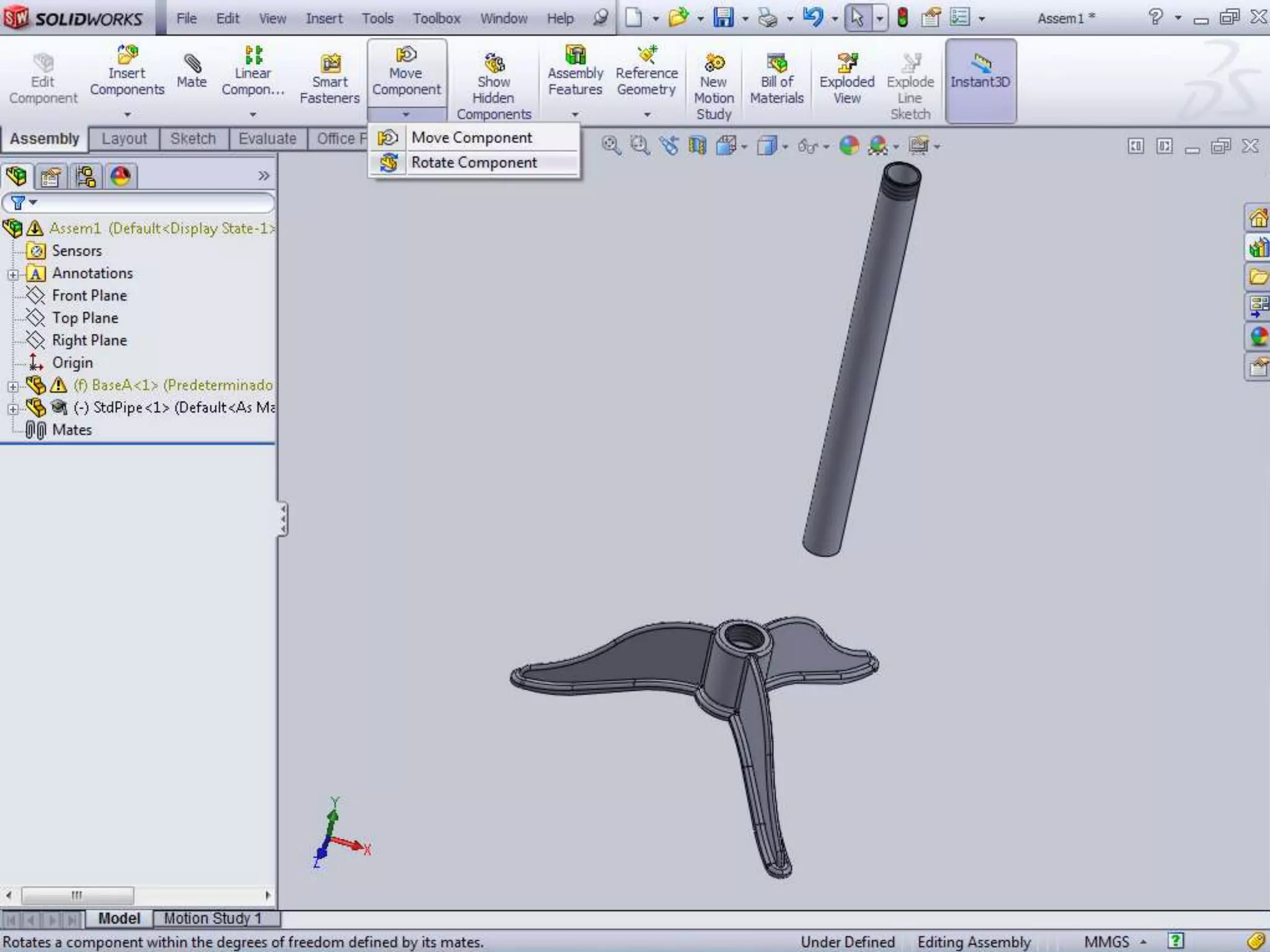Click the Zoom to Fit magnifier
This screenshot has height=952, width=1270.
611,146
